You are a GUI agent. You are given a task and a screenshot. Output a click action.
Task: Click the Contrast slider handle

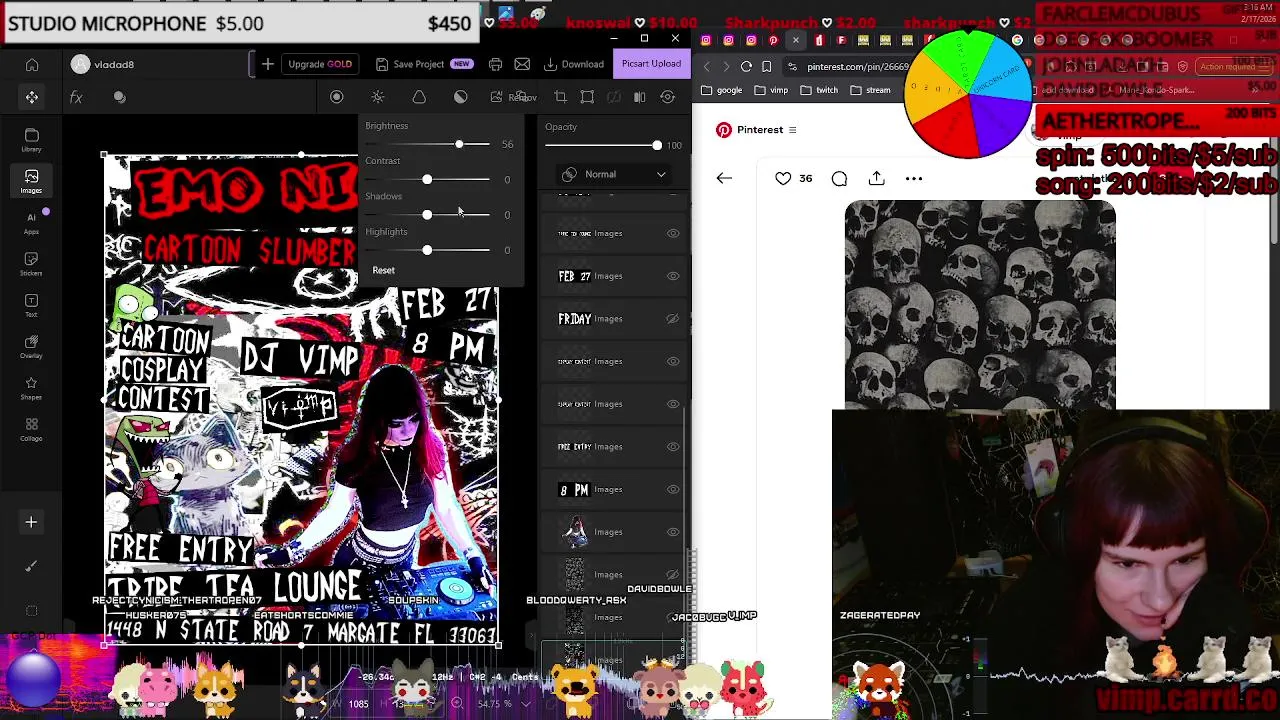pos(427,180)
